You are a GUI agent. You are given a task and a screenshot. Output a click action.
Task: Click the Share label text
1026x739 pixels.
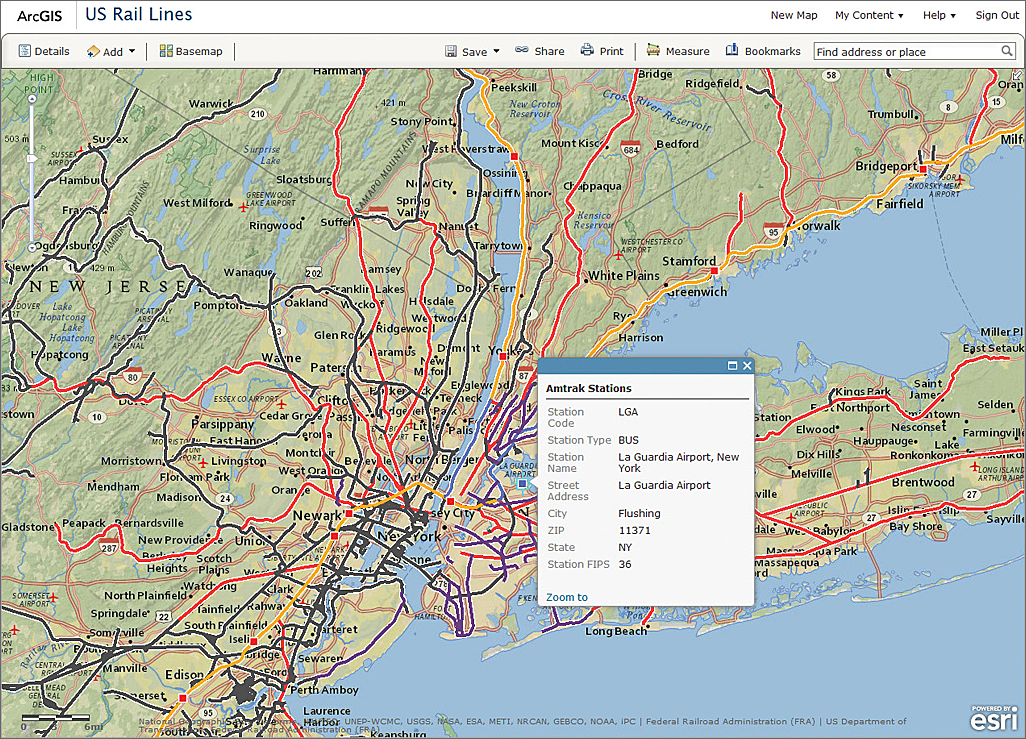549,51
